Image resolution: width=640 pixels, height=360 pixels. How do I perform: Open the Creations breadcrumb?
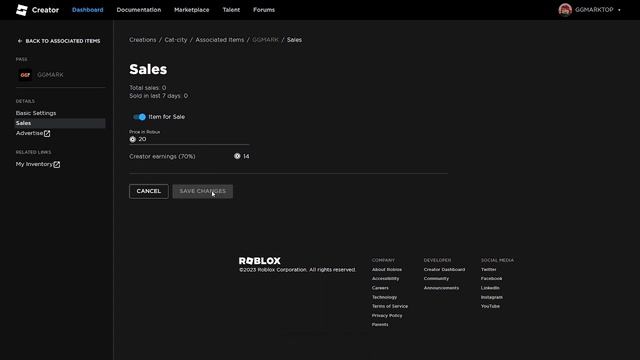[x=142, y=40]
